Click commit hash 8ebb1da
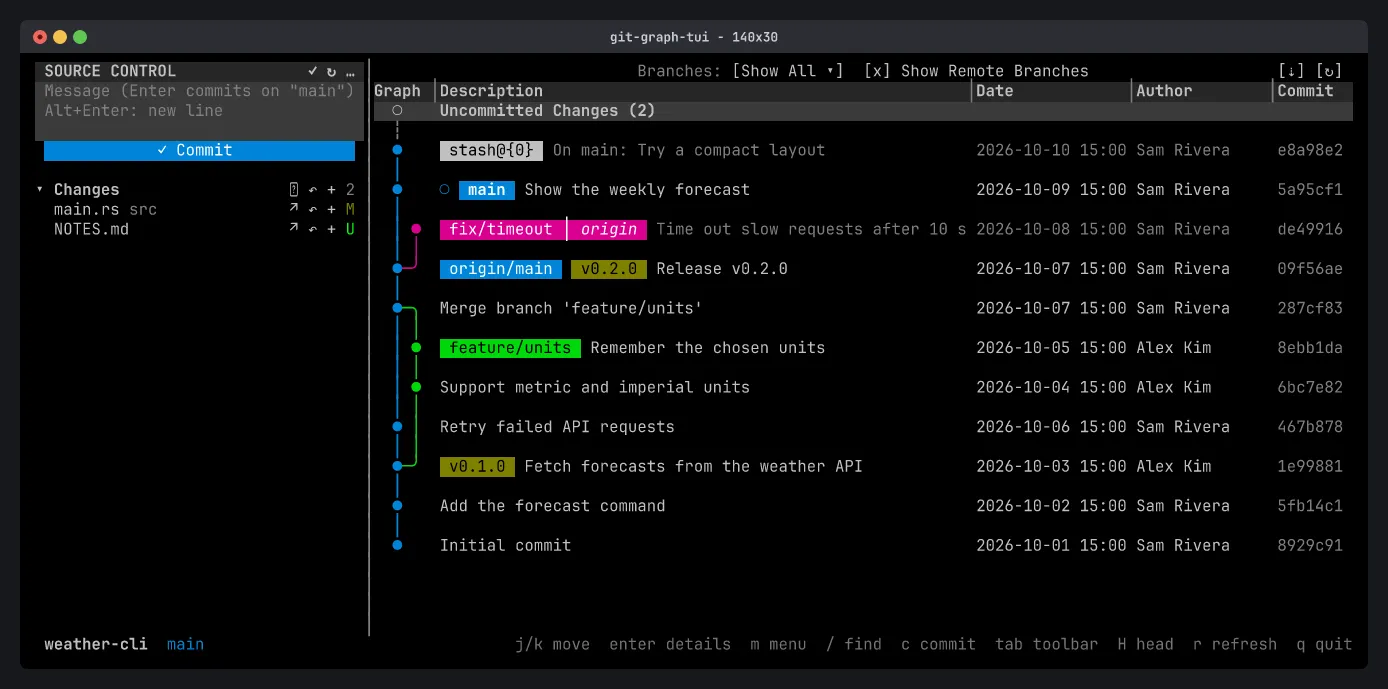 coord(1310,348)
